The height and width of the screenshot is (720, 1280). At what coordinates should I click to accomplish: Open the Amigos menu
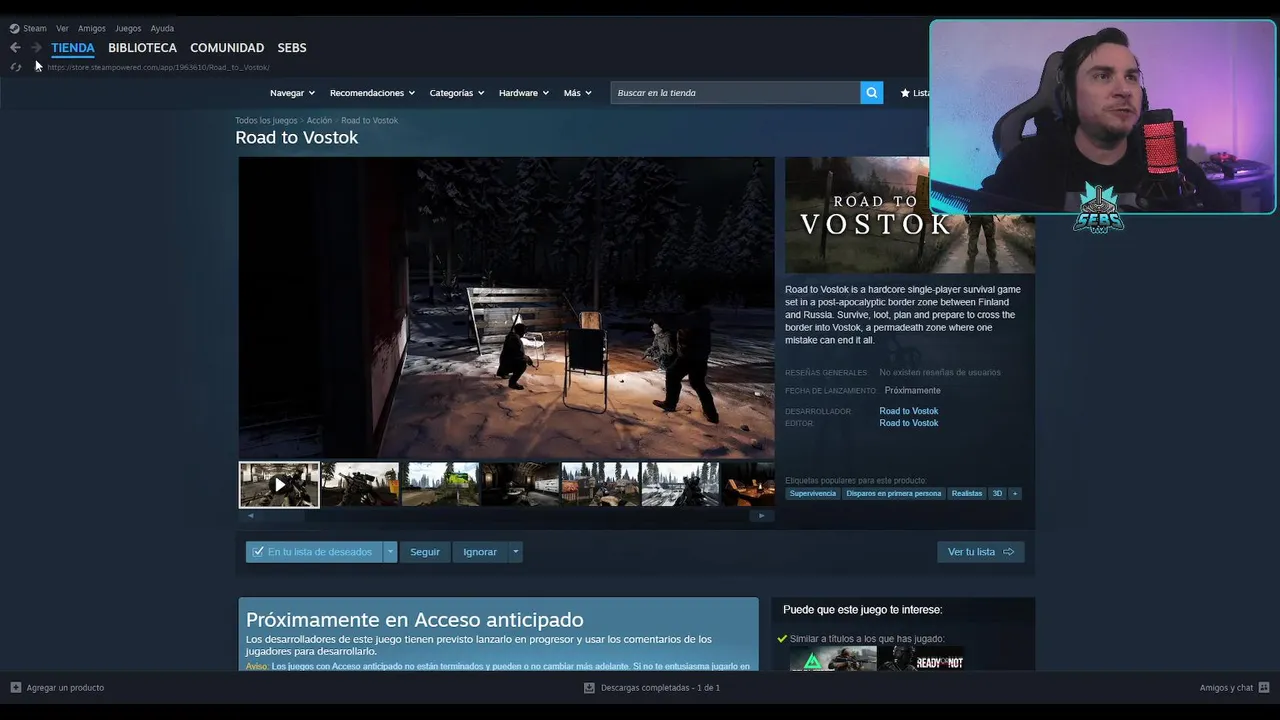92,28
